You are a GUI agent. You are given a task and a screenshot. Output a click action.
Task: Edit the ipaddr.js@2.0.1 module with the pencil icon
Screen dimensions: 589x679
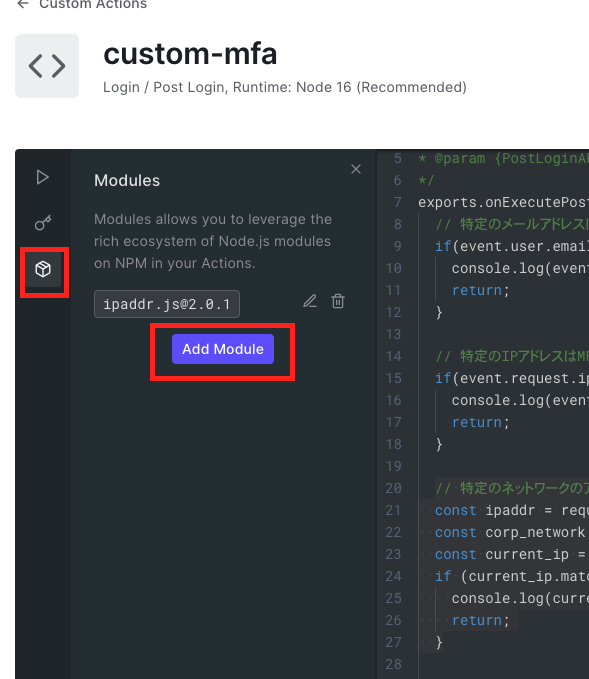pos(310,301)
